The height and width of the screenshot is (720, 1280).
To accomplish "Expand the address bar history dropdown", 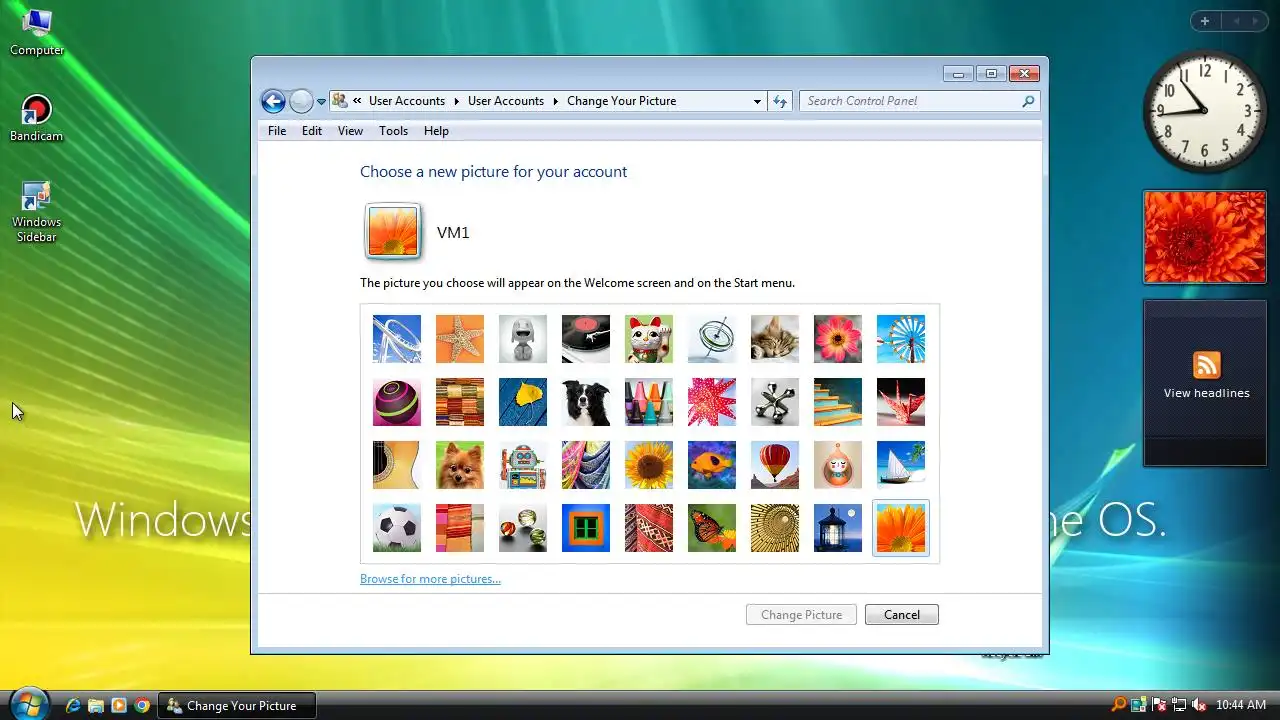I will 757,101.
